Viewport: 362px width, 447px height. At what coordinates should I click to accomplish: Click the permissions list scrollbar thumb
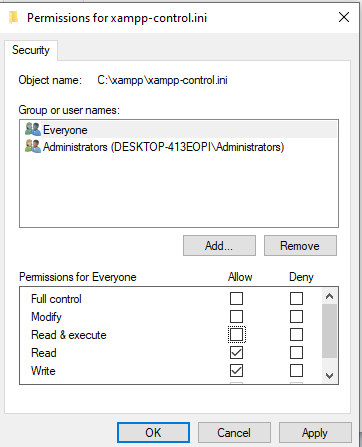[x=330, y=331]
